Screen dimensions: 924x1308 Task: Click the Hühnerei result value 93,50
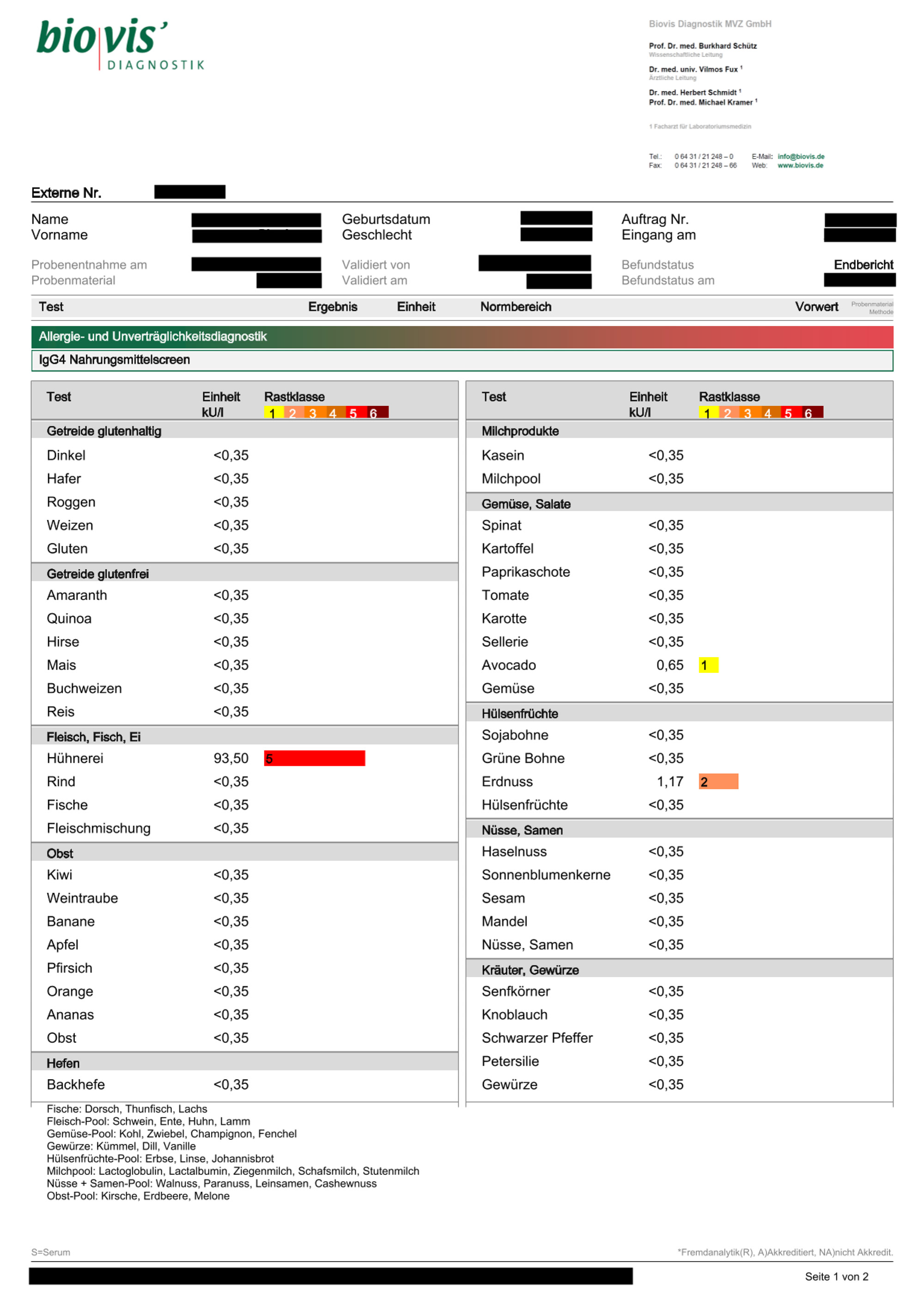[231, 758]
